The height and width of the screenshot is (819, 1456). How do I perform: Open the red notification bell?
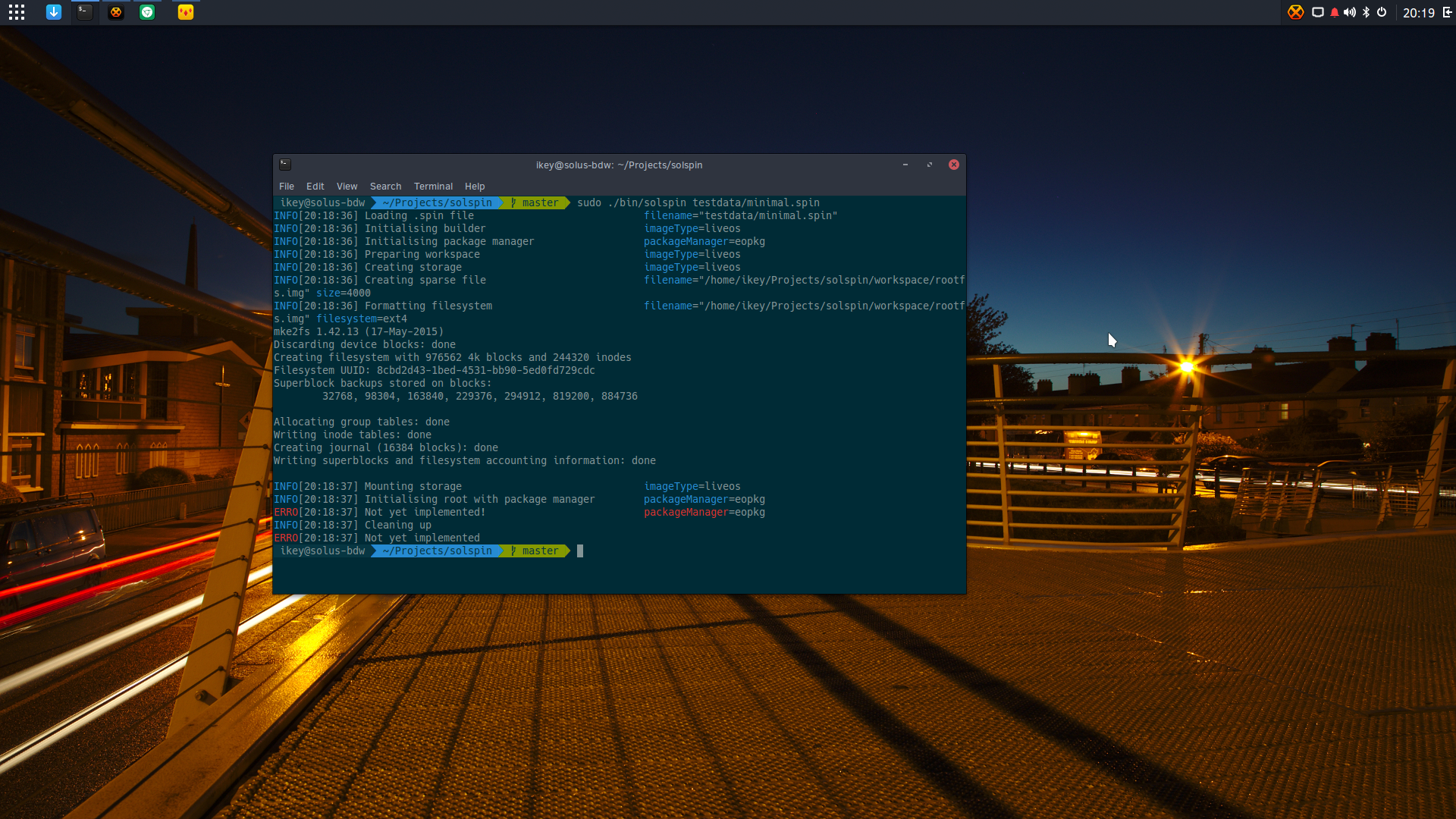coord(1335,12)
